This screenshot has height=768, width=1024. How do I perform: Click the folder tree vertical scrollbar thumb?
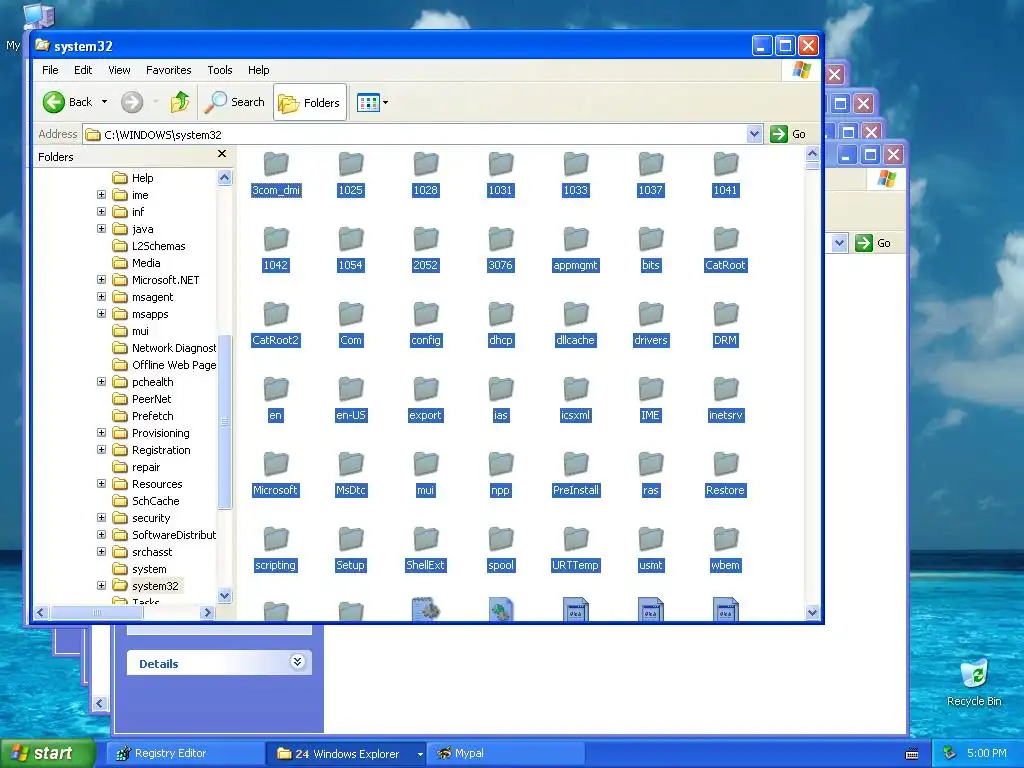(x=225, y=421)
